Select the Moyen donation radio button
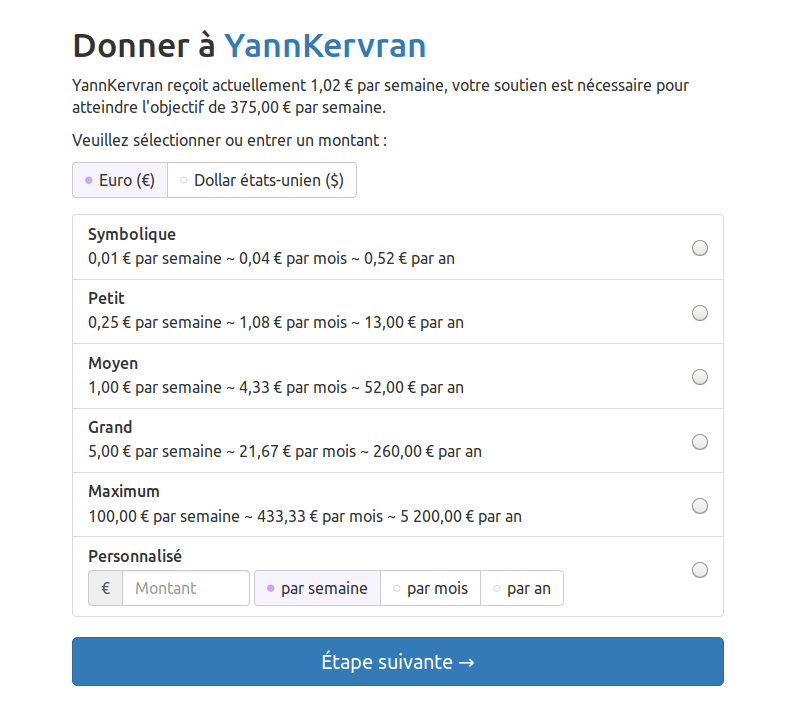The width and height of the screenshot is (804, 727). (x=700, y=377)
